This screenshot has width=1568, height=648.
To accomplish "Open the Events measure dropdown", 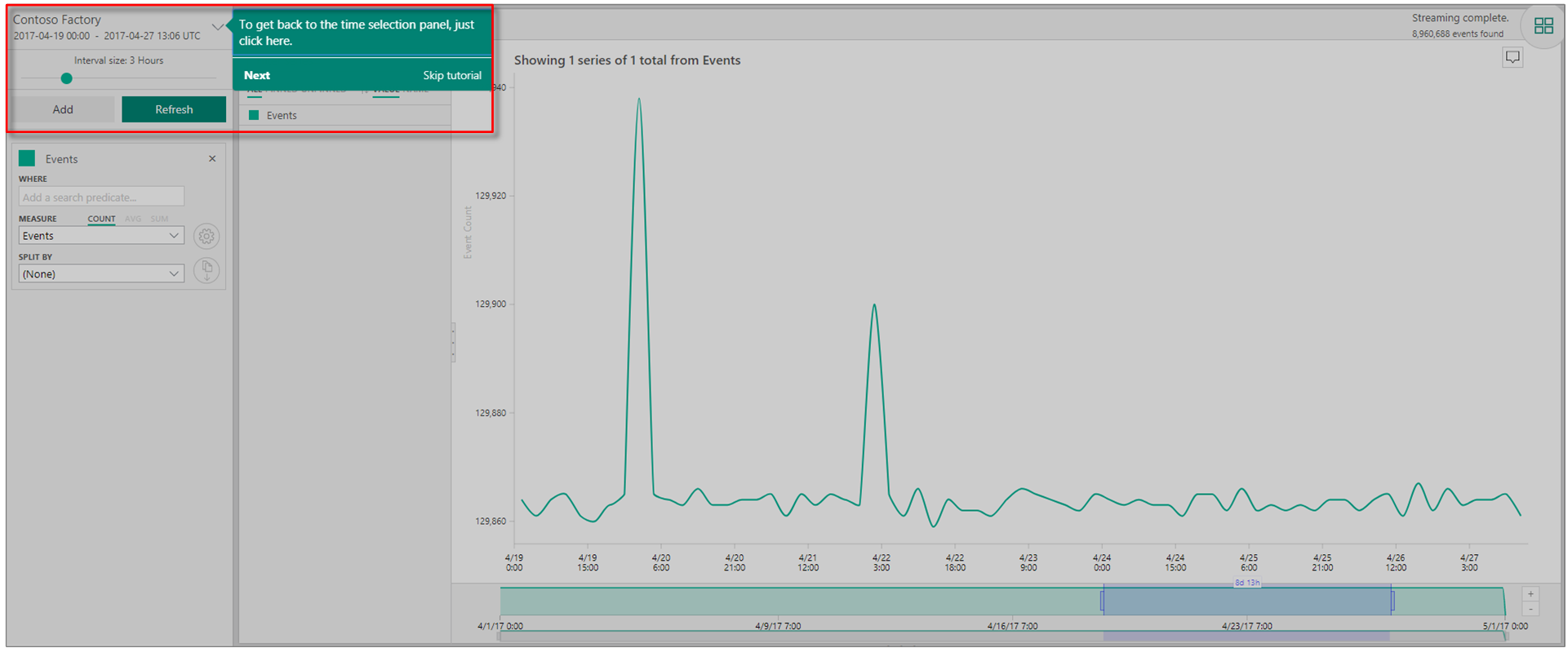I will [x=101, y=236].
